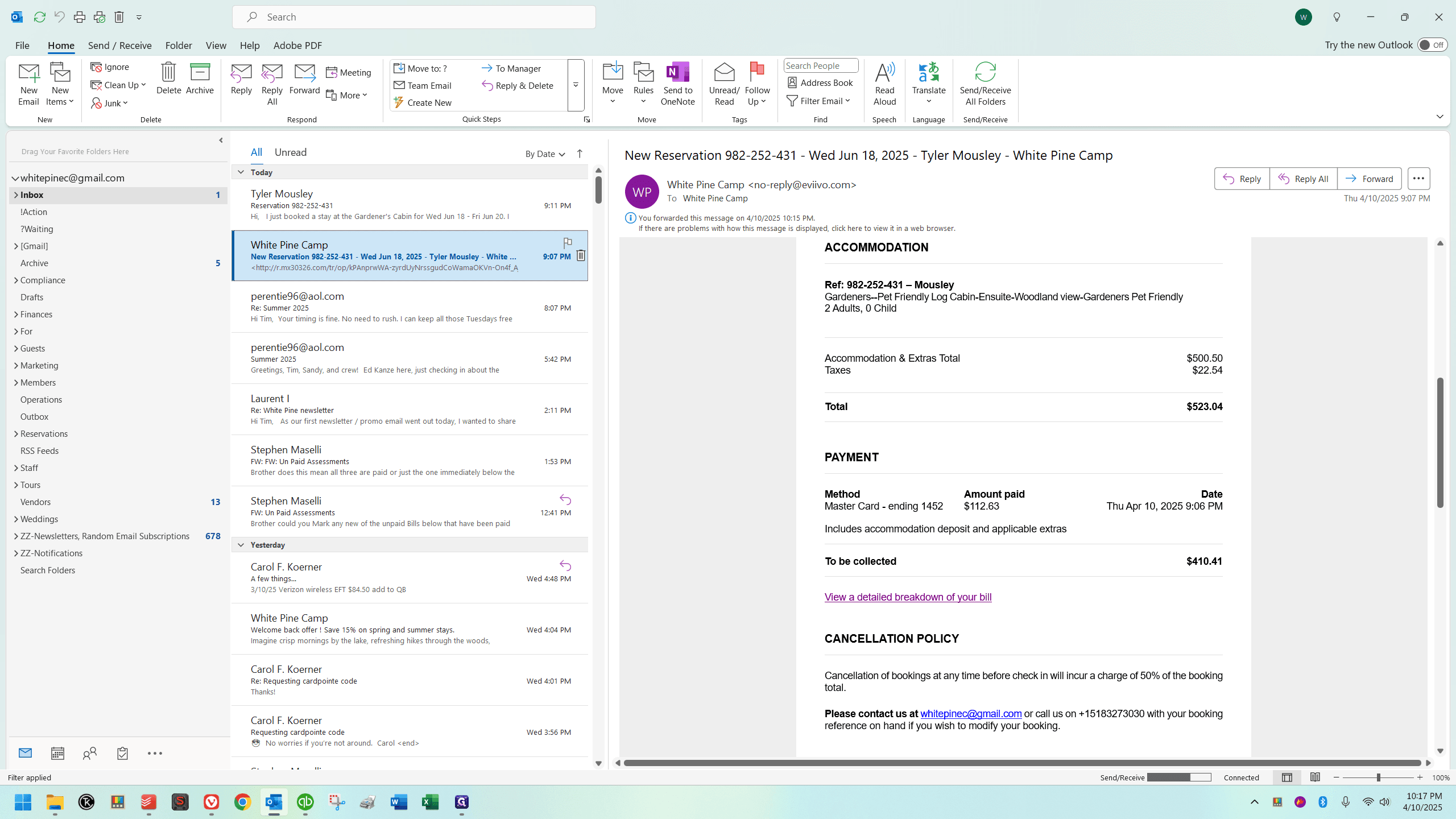The image size is (1456, 819).
Task: Open Excel from the taskbar
Action: tap(430, 802)
